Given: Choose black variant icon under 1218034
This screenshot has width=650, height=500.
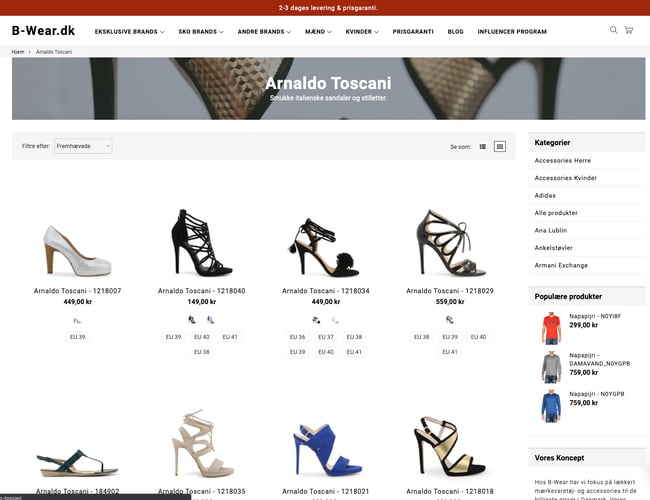Looking at the screenshot, I should pos(316,320).
